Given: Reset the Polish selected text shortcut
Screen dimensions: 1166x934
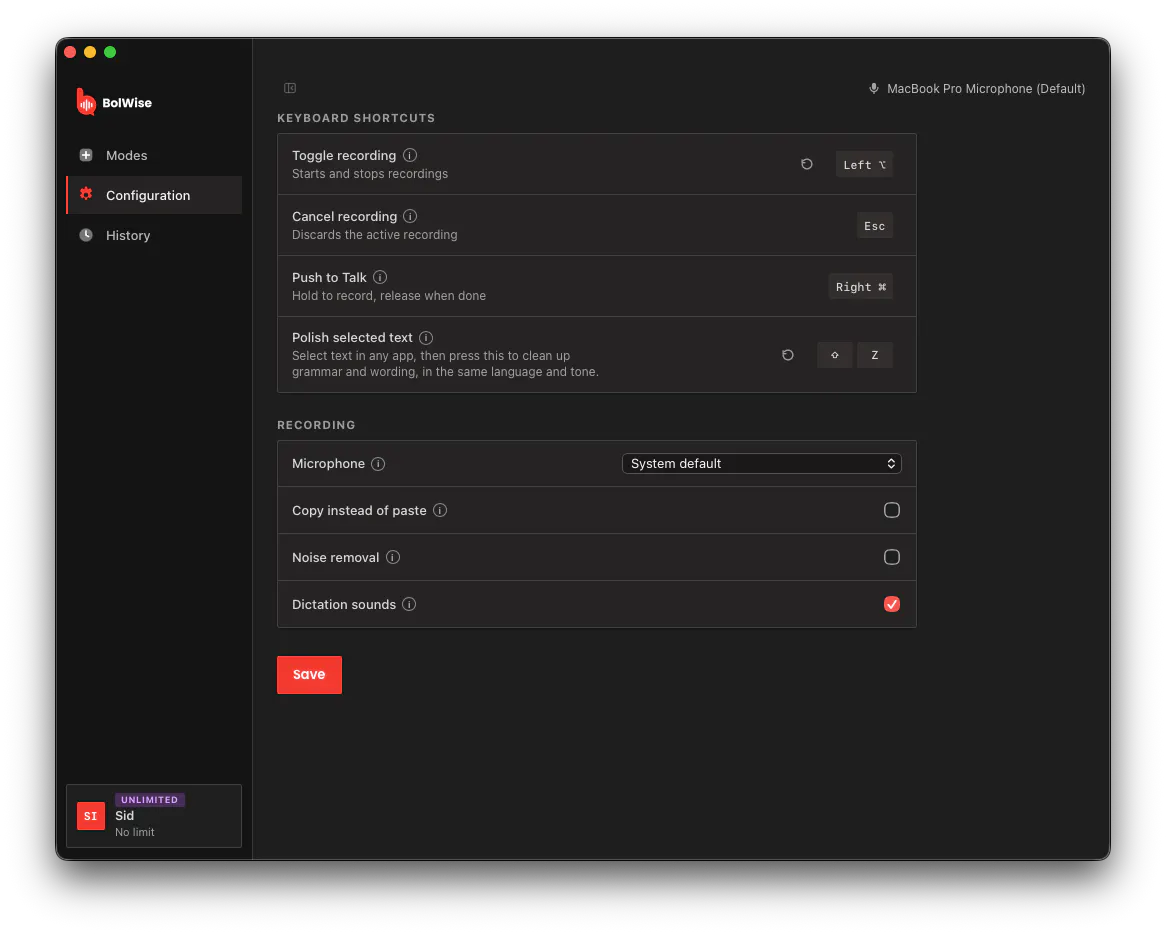Looking at the screenshot, I should (787, 355).
